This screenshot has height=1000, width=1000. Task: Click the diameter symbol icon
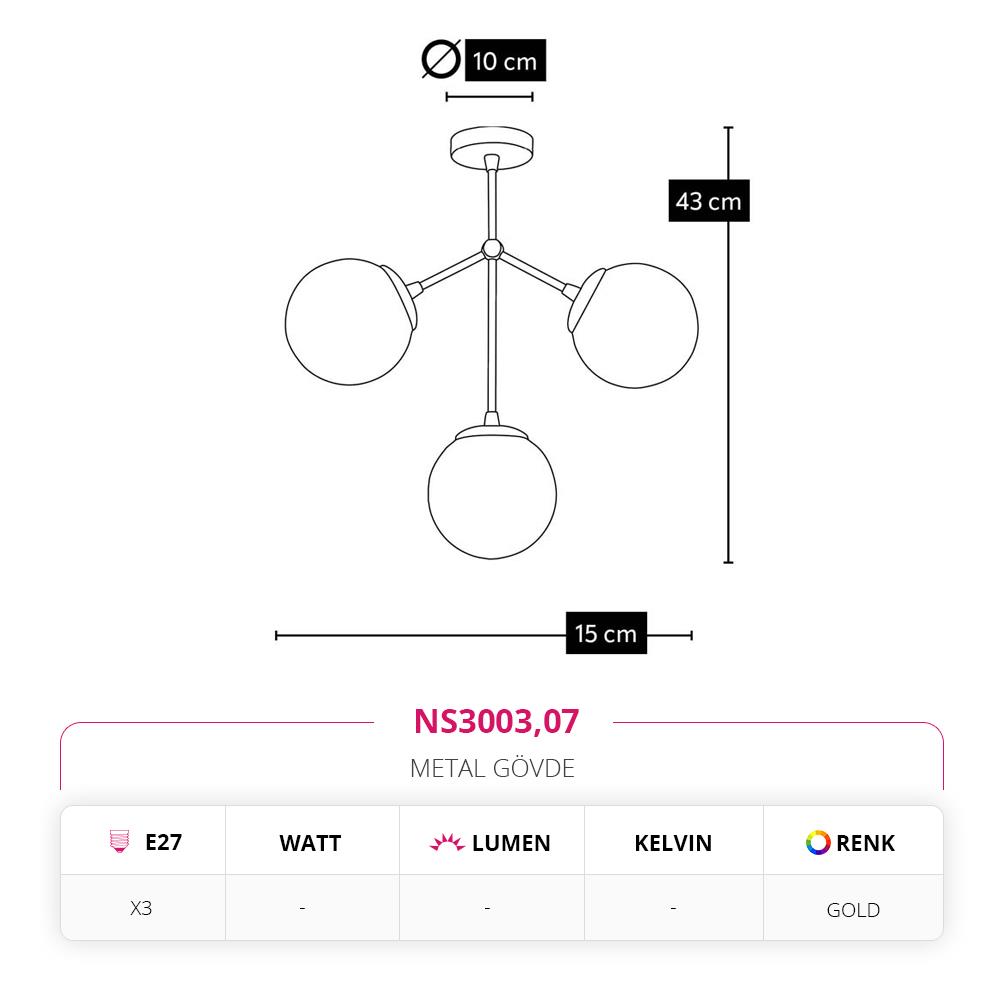pos(441,59)
